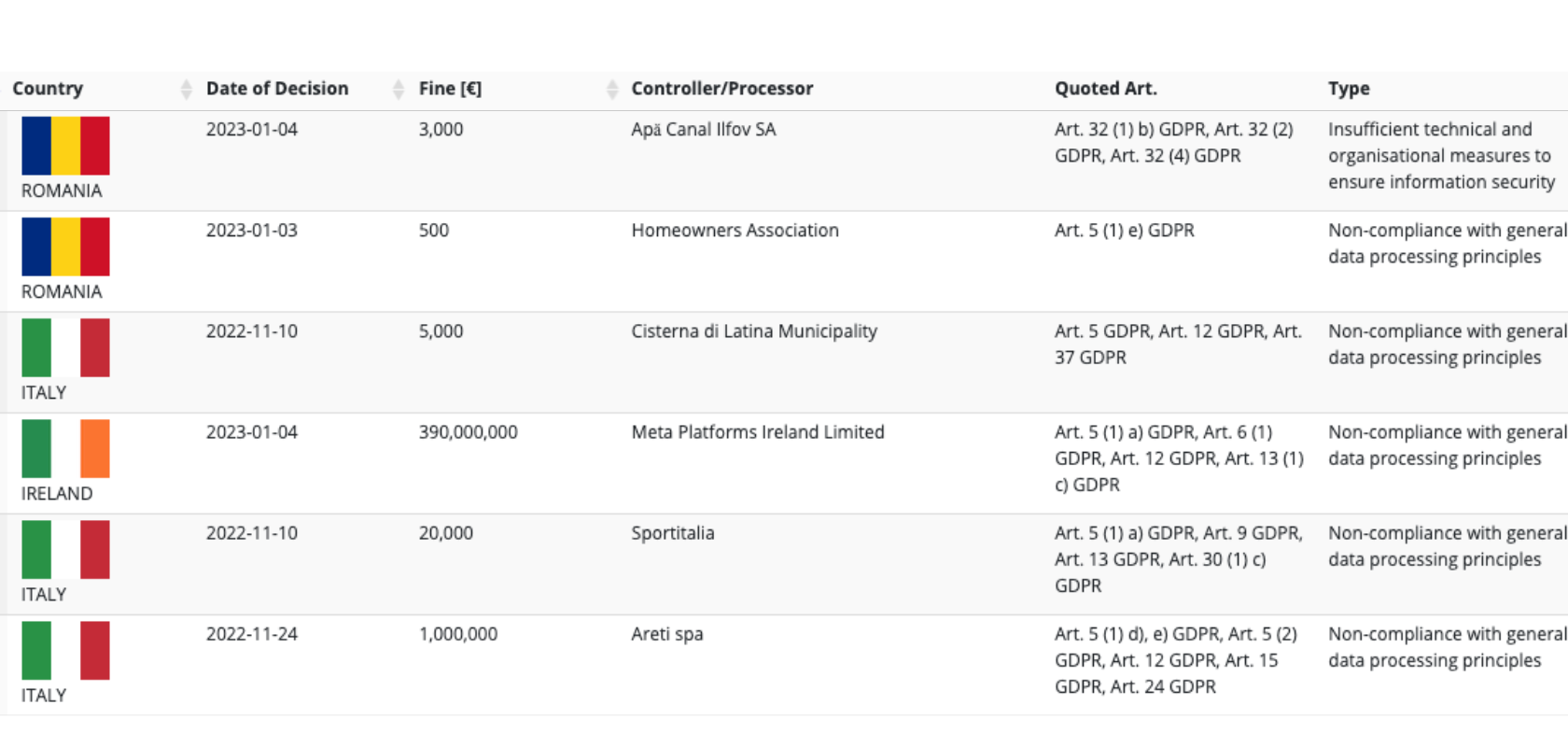Screen dimensions: 1568x747
Task: Click date 2022-11-24 in table
Action: coord(252,634)
